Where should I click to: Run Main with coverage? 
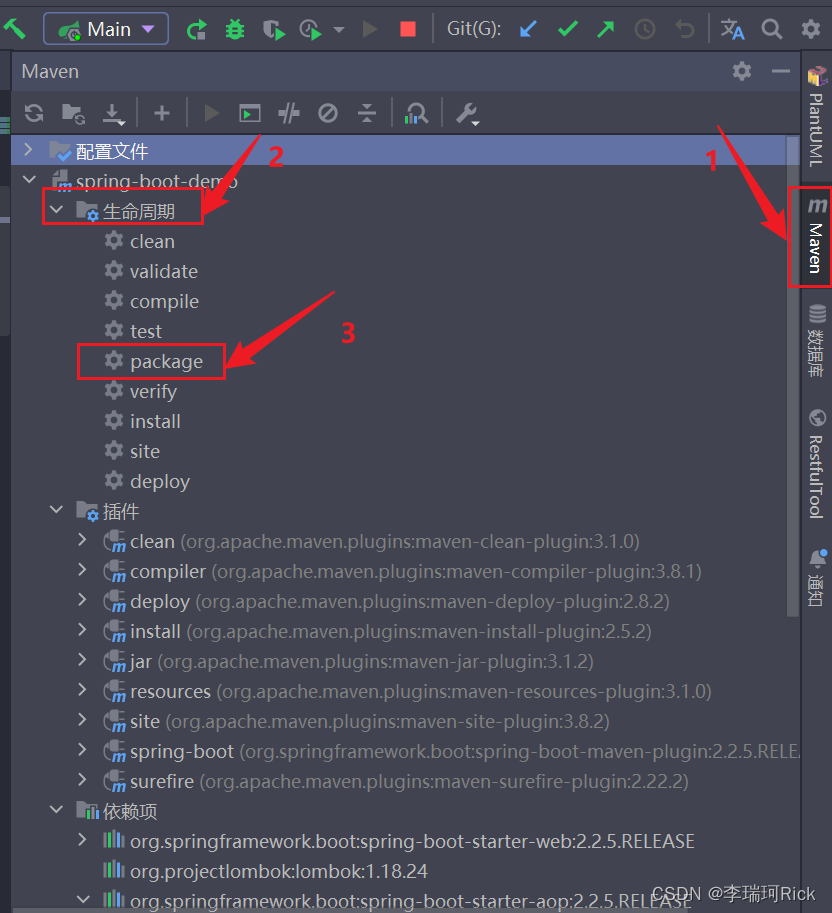coord(274,29)
